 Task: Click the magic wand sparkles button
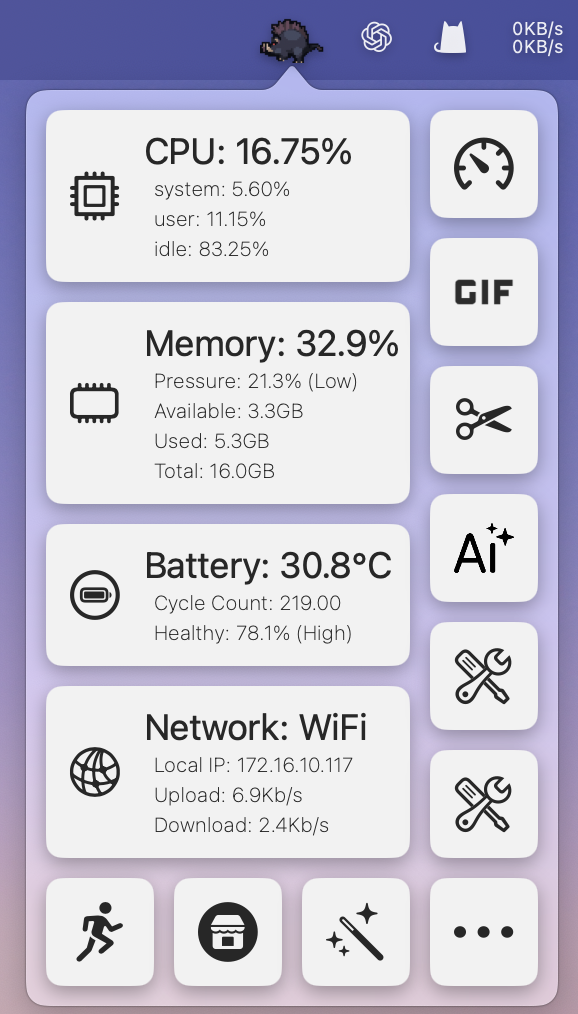tap(356, 932)
